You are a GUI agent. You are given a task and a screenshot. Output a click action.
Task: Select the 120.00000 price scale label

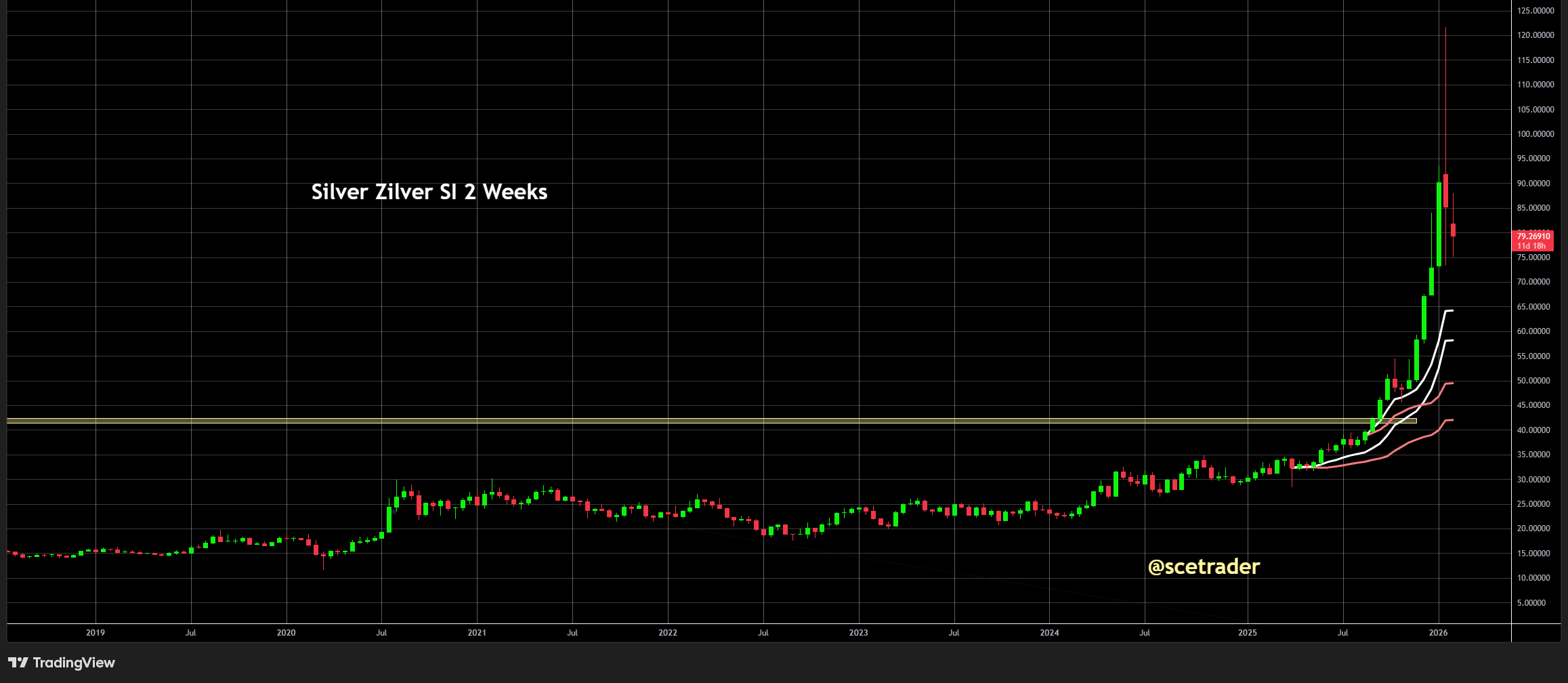click(1535, 35)
